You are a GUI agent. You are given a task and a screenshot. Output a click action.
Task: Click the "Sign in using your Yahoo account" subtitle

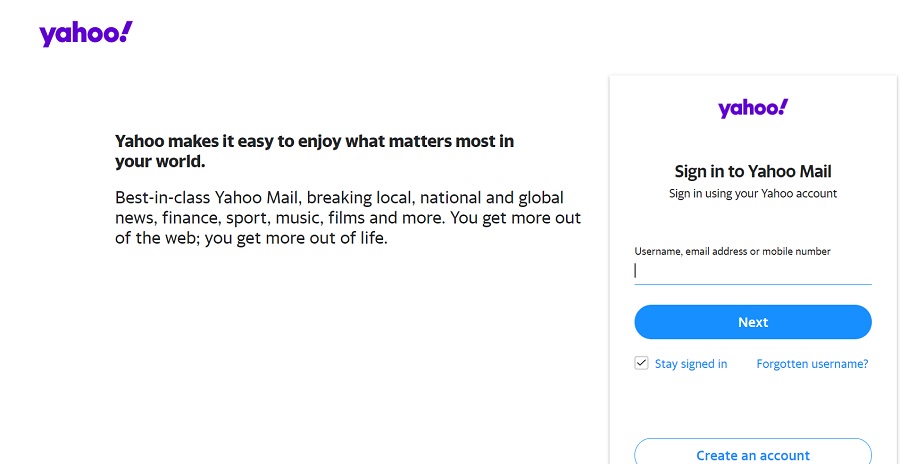pos(752,193)
